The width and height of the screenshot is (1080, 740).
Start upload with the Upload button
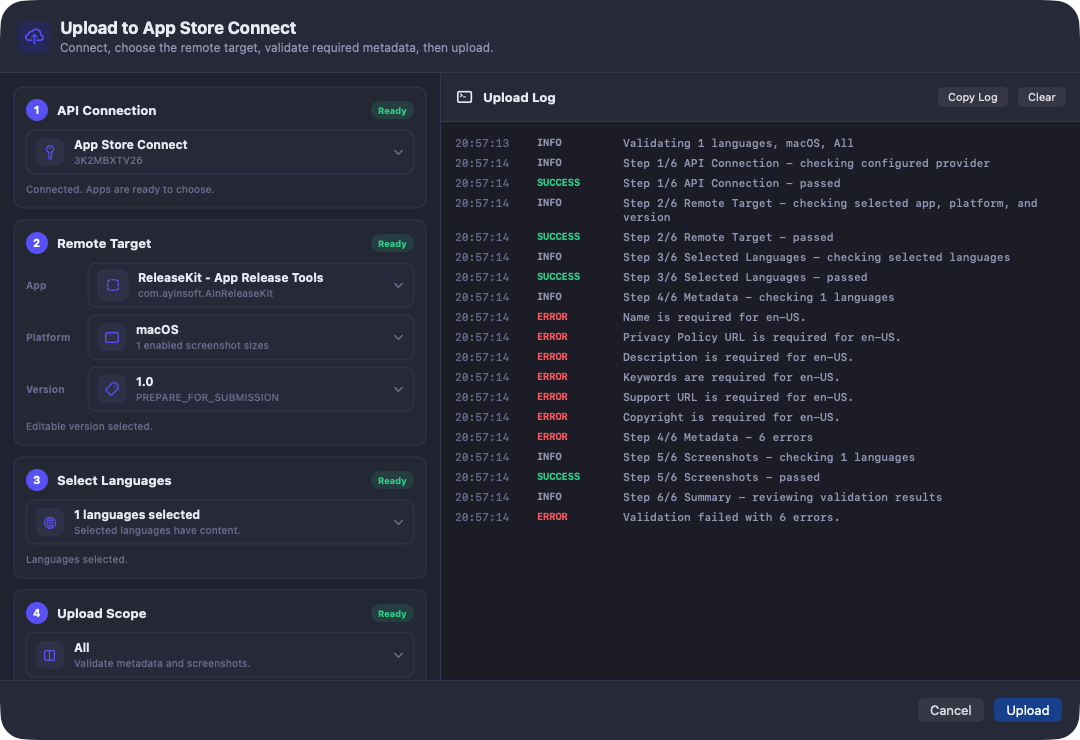pyautogui.click(x=1028, y=710)
